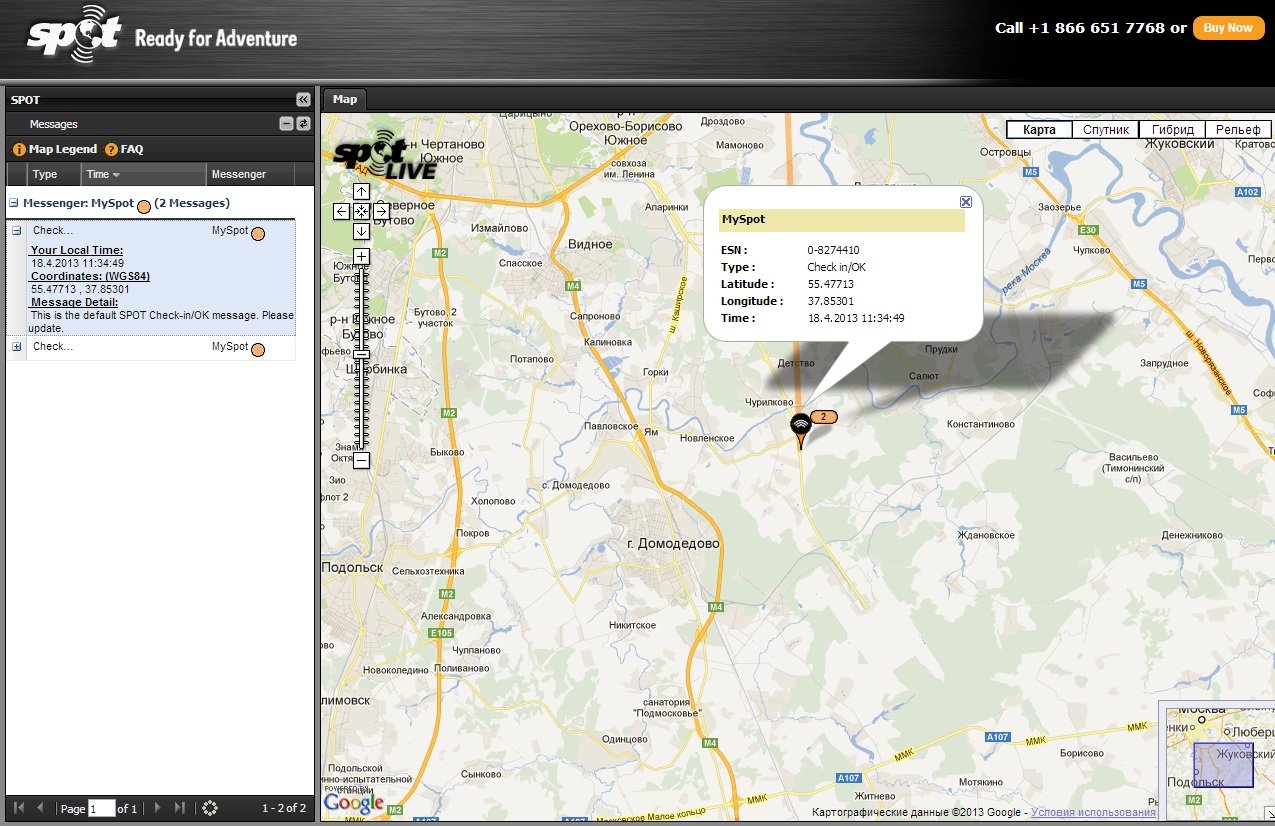This screenshot has width=1275, height=826.
Task: Click the zoom slider handle
Action: [362, 355]
